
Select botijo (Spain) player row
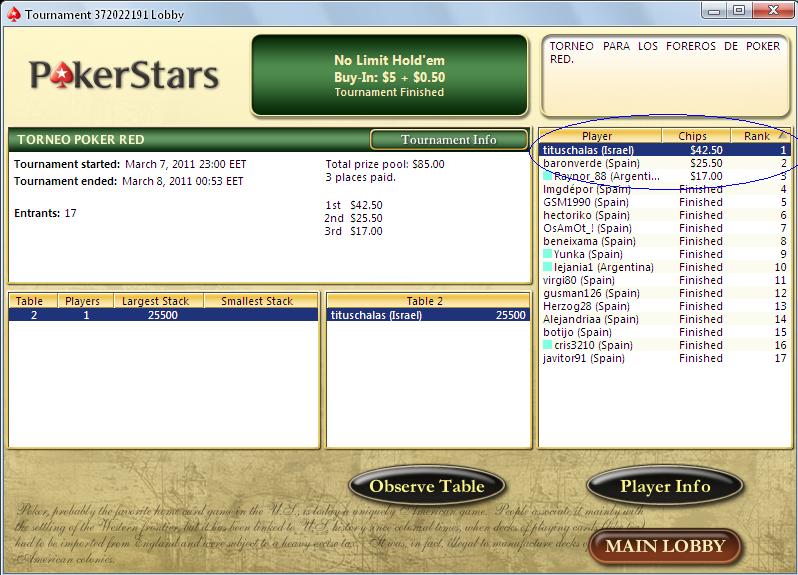point(665,332)
